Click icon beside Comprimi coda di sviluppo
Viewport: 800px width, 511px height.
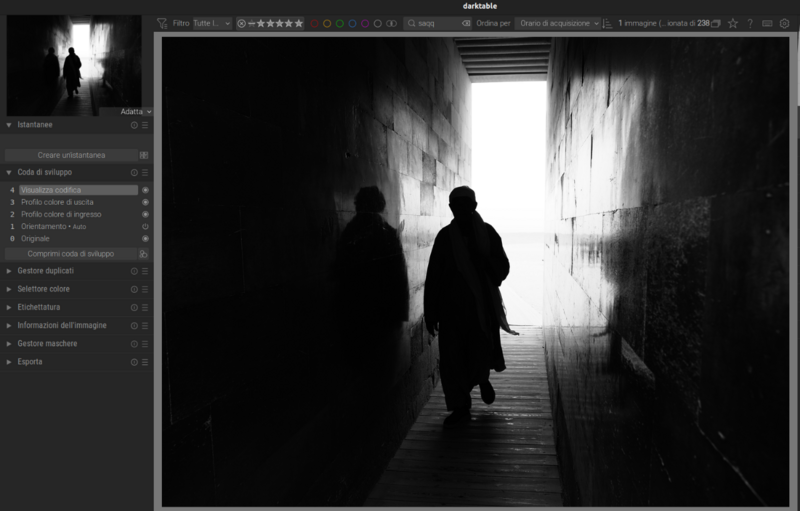[145, 254]
